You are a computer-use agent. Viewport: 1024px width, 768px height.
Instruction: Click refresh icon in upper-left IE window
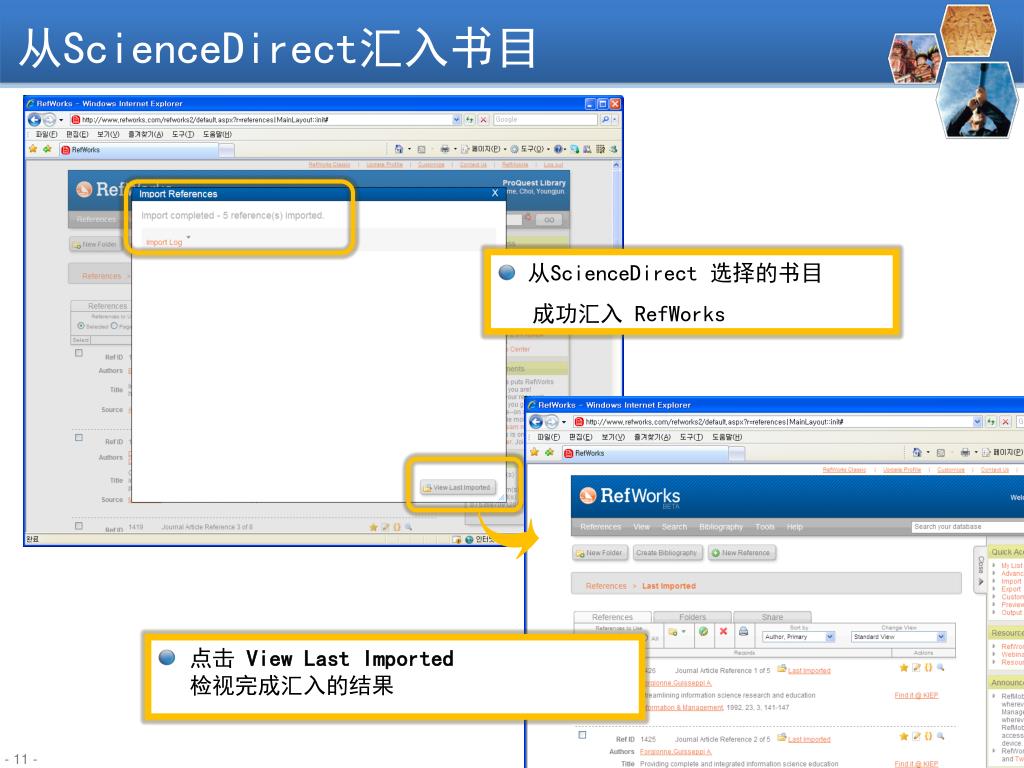(x=470, y=120)
